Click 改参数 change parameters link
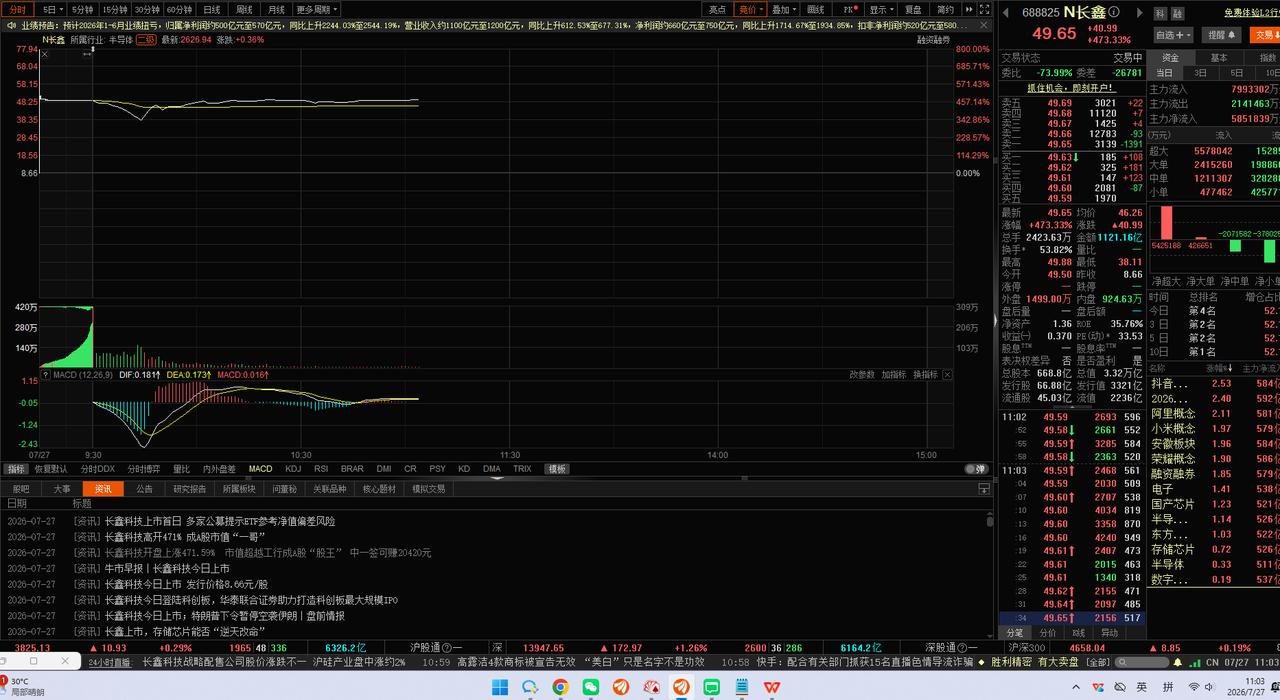The width and height of the screenshot is (1280, 700). pyautogui.click(x=862, y=374)
